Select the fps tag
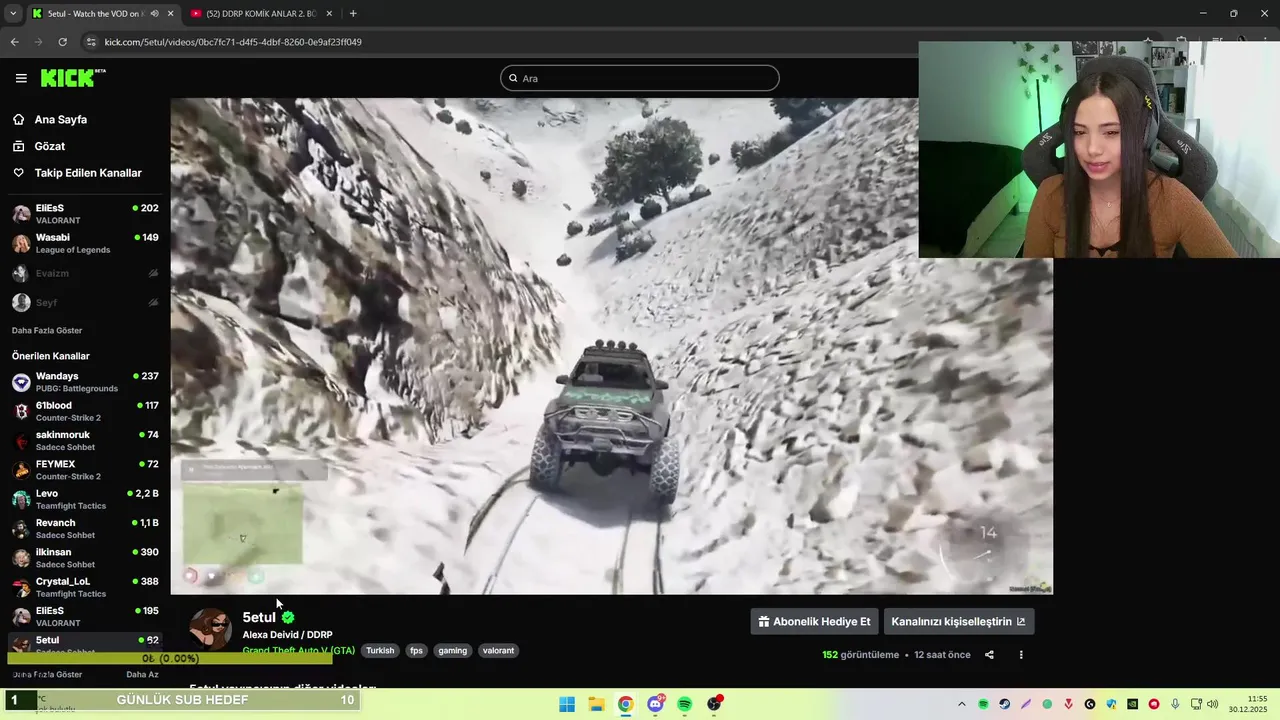The width and height of the screenshot is (1280, 720). click(x=416, y=650)
